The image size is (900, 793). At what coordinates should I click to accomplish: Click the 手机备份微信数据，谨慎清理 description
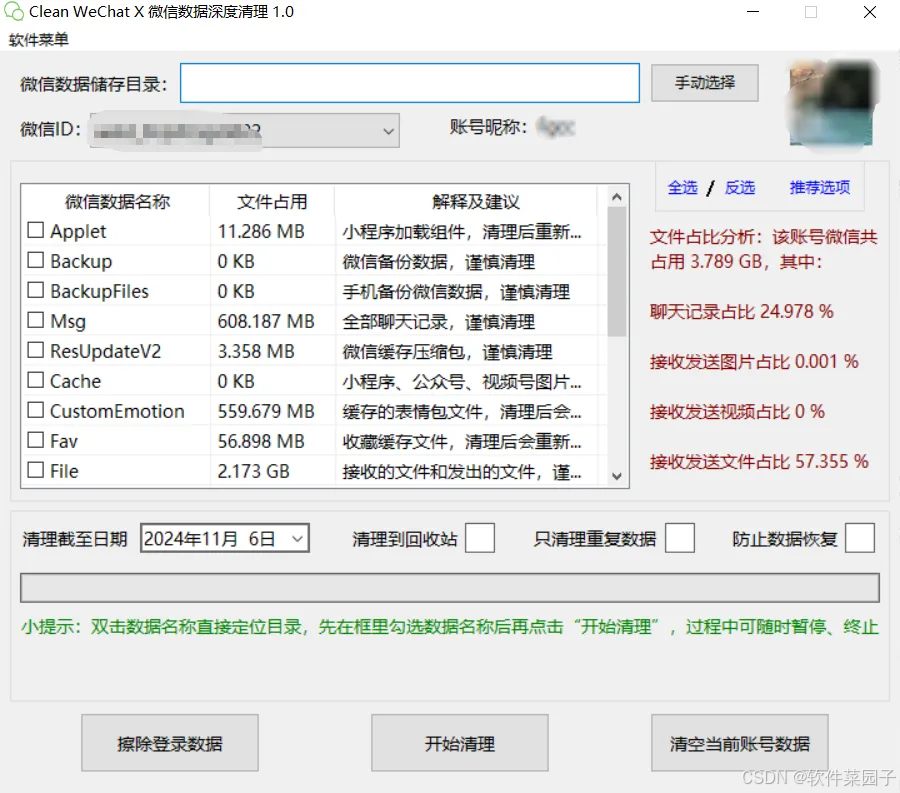click(x=456, y=291)
